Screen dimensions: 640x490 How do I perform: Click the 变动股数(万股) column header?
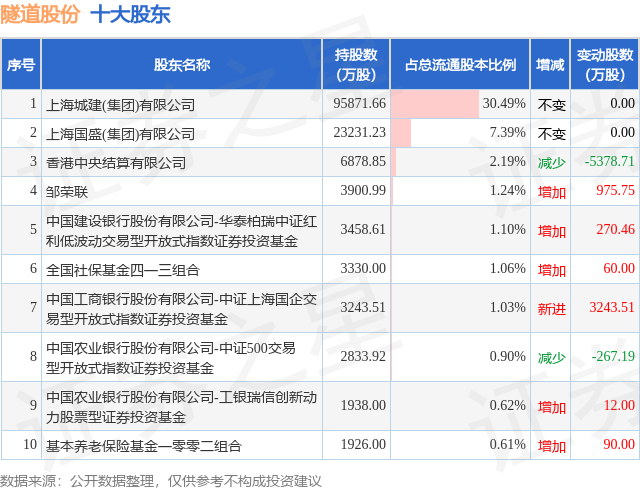point(605,65)
